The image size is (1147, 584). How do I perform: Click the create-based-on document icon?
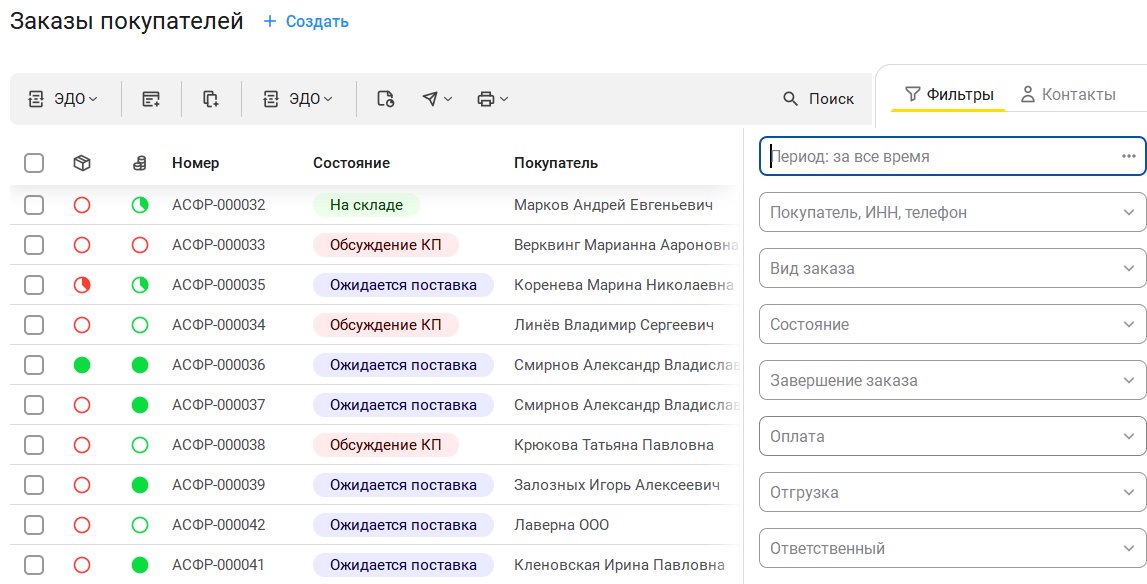[x=151, y=99]
